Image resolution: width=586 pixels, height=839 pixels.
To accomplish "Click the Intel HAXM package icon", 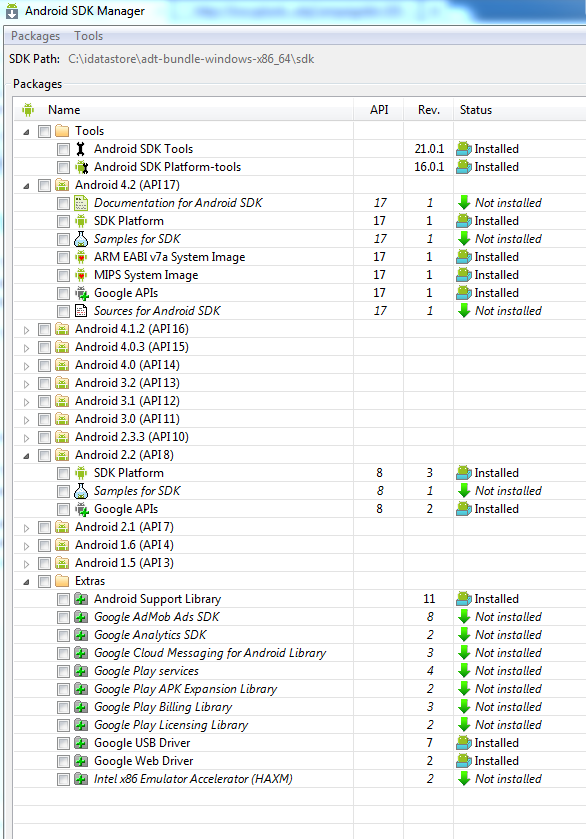I will (x=81, y=779).
